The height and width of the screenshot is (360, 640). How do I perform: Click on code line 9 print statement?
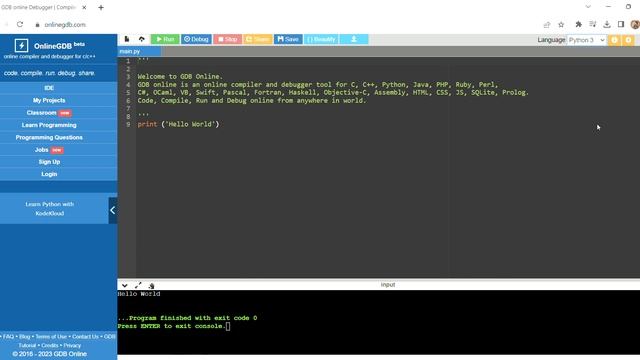tap(178, 124)
